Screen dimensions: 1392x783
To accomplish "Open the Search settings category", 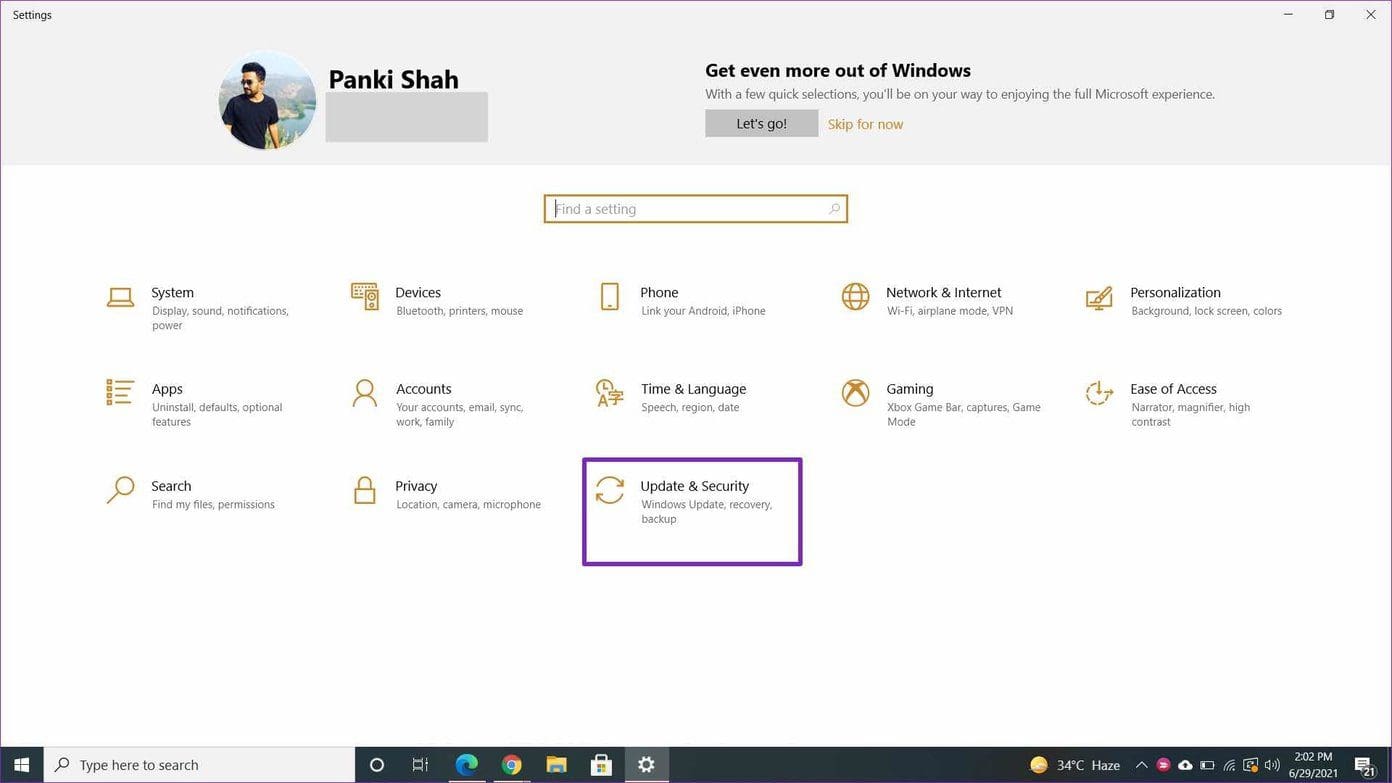I will pyautogui.click(x=190, y=494).
